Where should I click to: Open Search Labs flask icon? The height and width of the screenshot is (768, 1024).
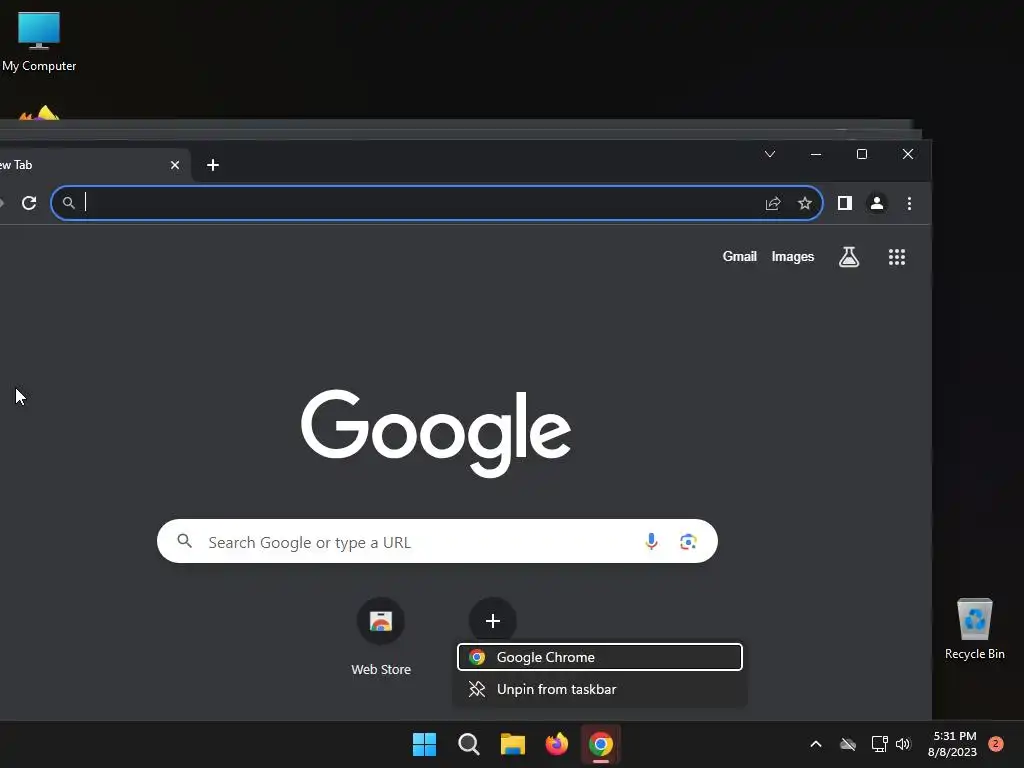(848, 257)
